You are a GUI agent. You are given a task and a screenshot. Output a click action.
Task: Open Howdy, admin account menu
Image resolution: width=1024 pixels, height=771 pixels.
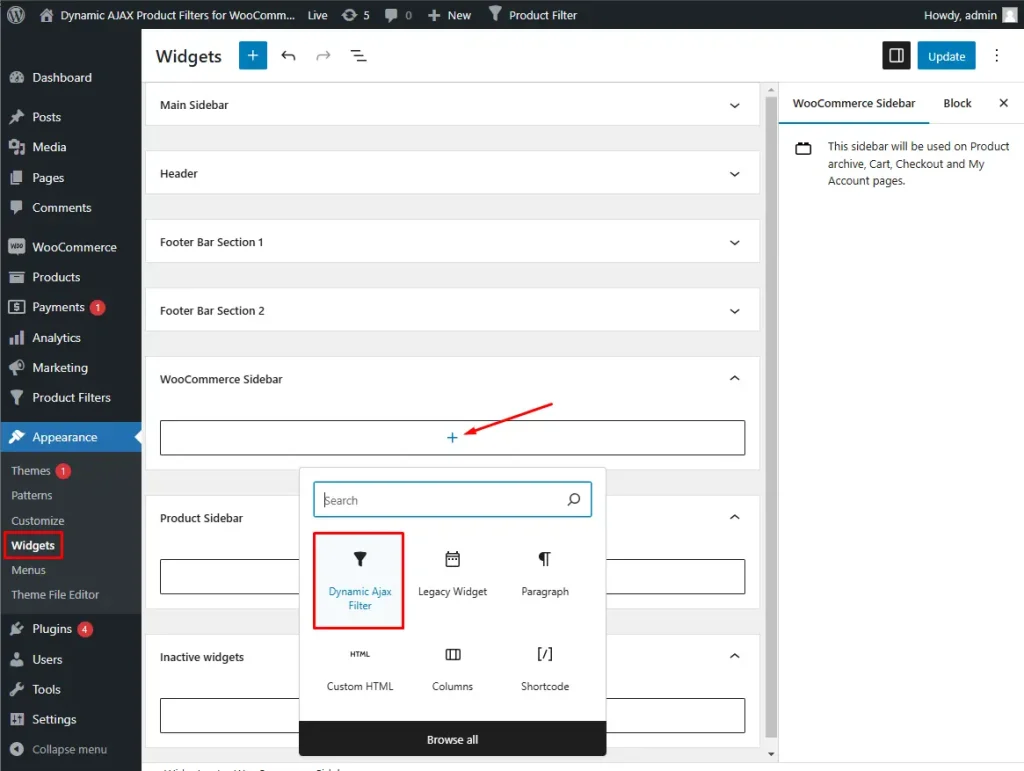click(970, 14)
